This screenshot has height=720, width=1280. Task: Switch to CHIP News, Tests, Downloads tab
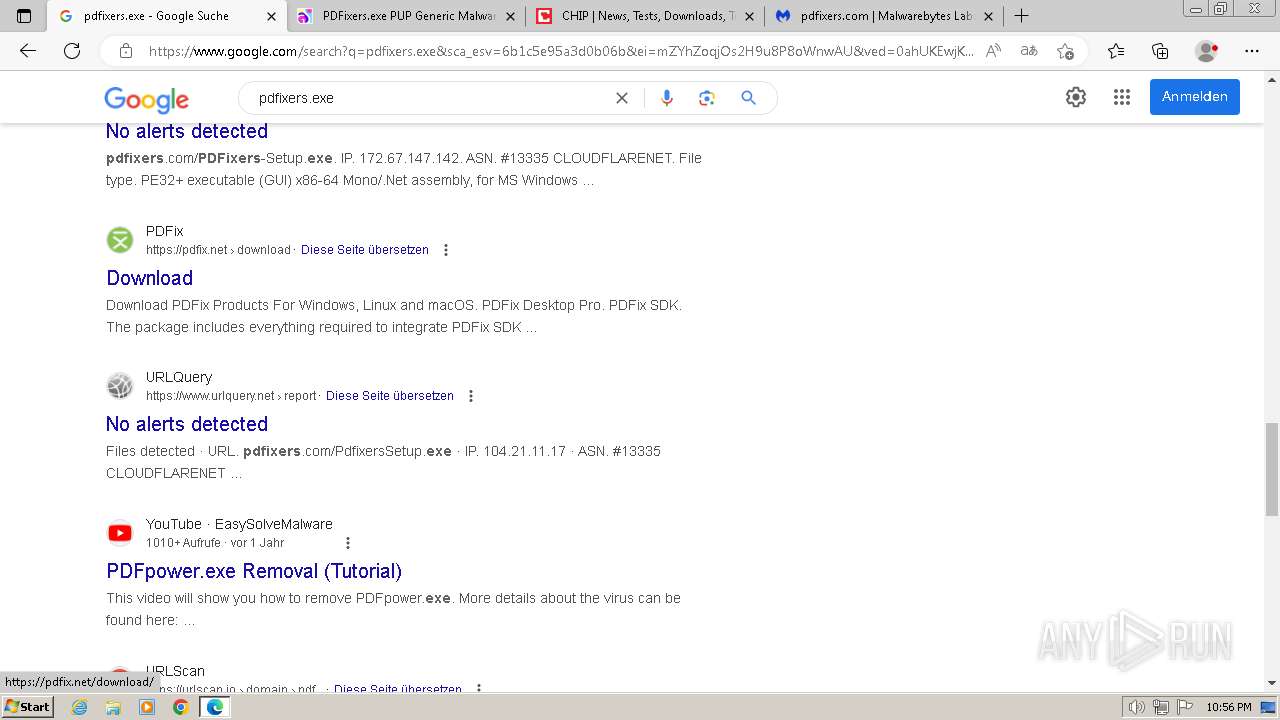(646, 16)
